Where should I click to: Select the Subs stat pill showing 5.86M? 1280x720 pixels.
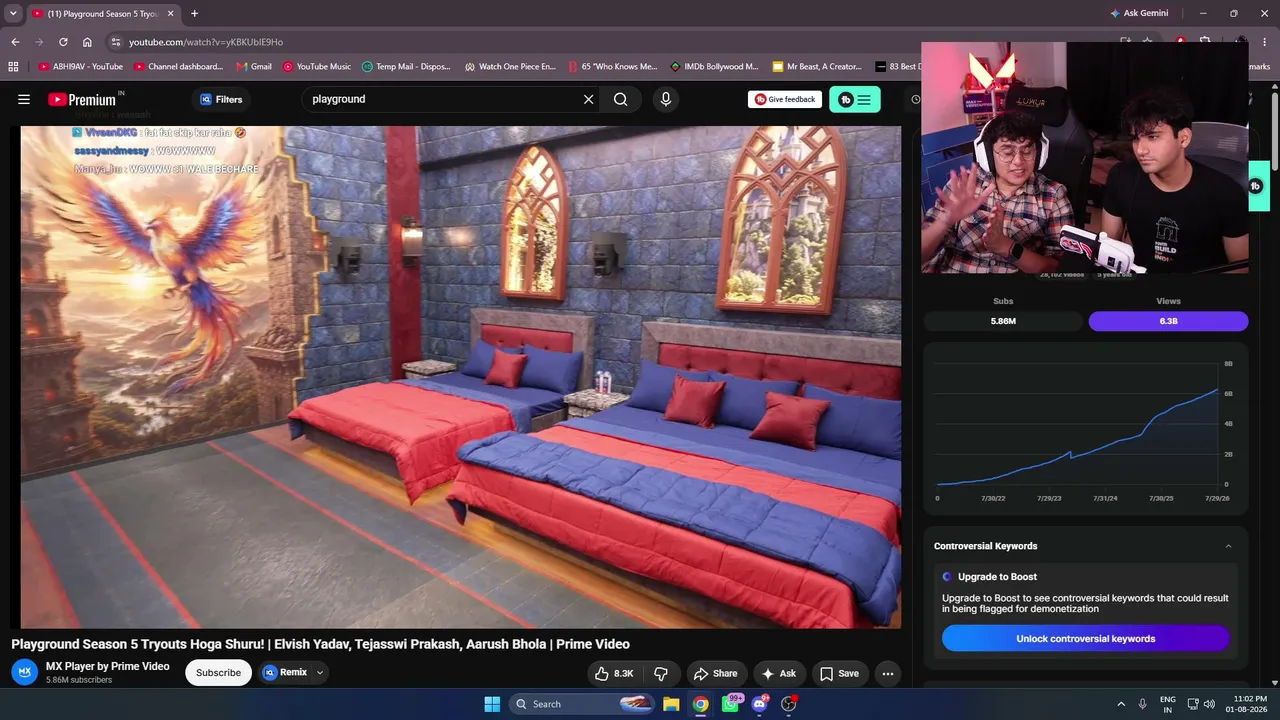1003,321
